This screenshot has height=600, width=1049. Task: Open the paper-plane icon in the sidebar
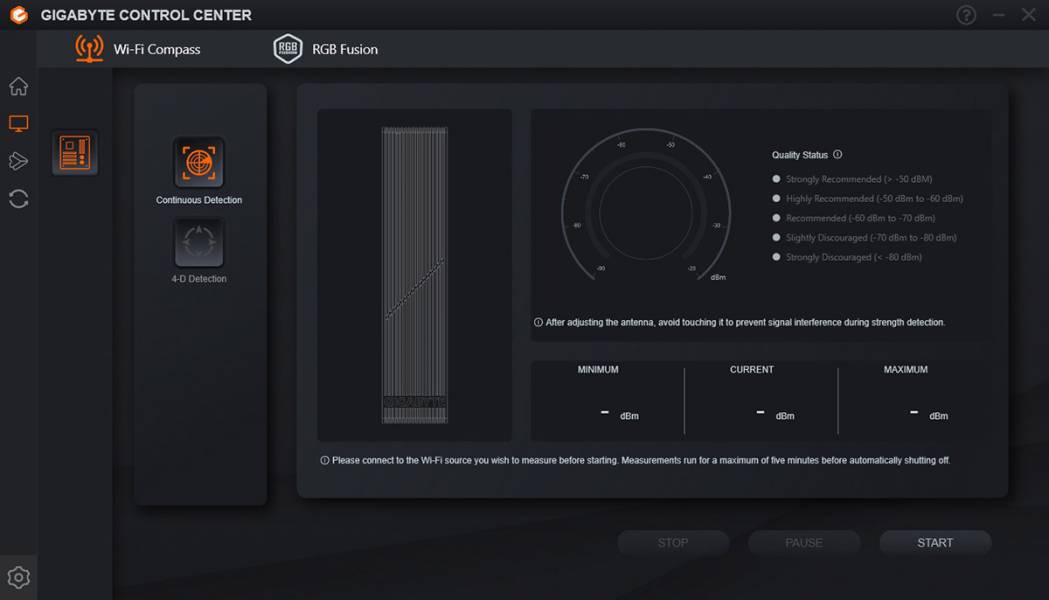[19, 161]
